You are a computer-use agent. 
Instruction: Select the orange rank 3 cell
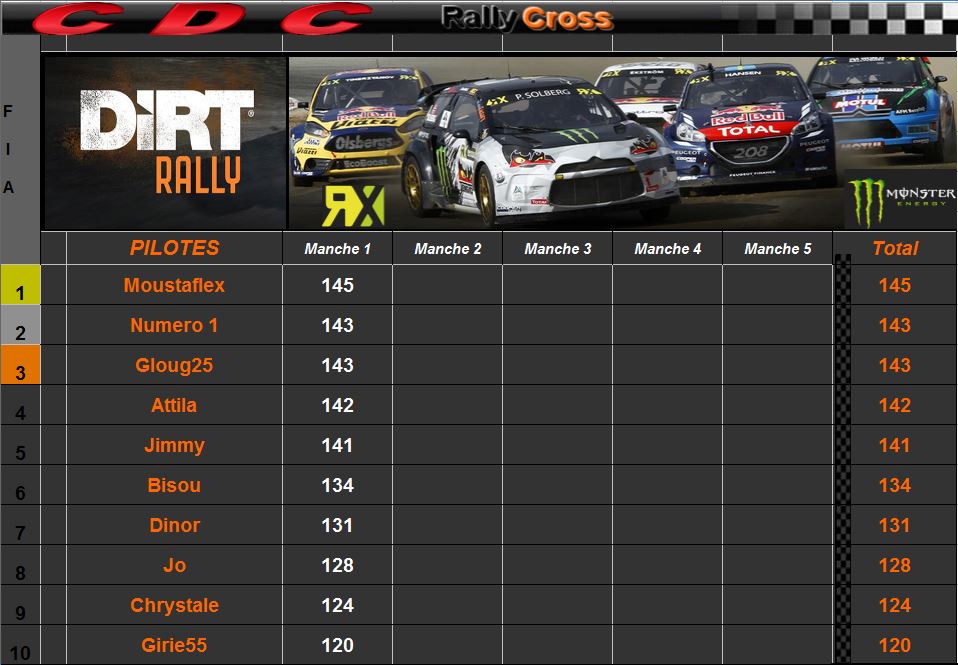[20, 365]
